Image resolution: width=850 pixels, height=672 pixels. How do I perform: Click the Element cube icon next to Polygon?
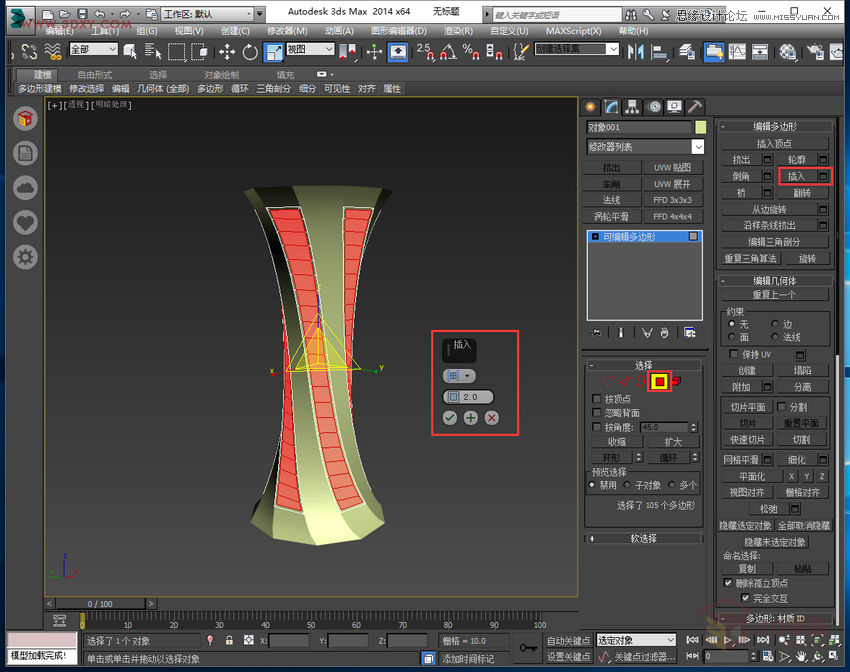676,381
